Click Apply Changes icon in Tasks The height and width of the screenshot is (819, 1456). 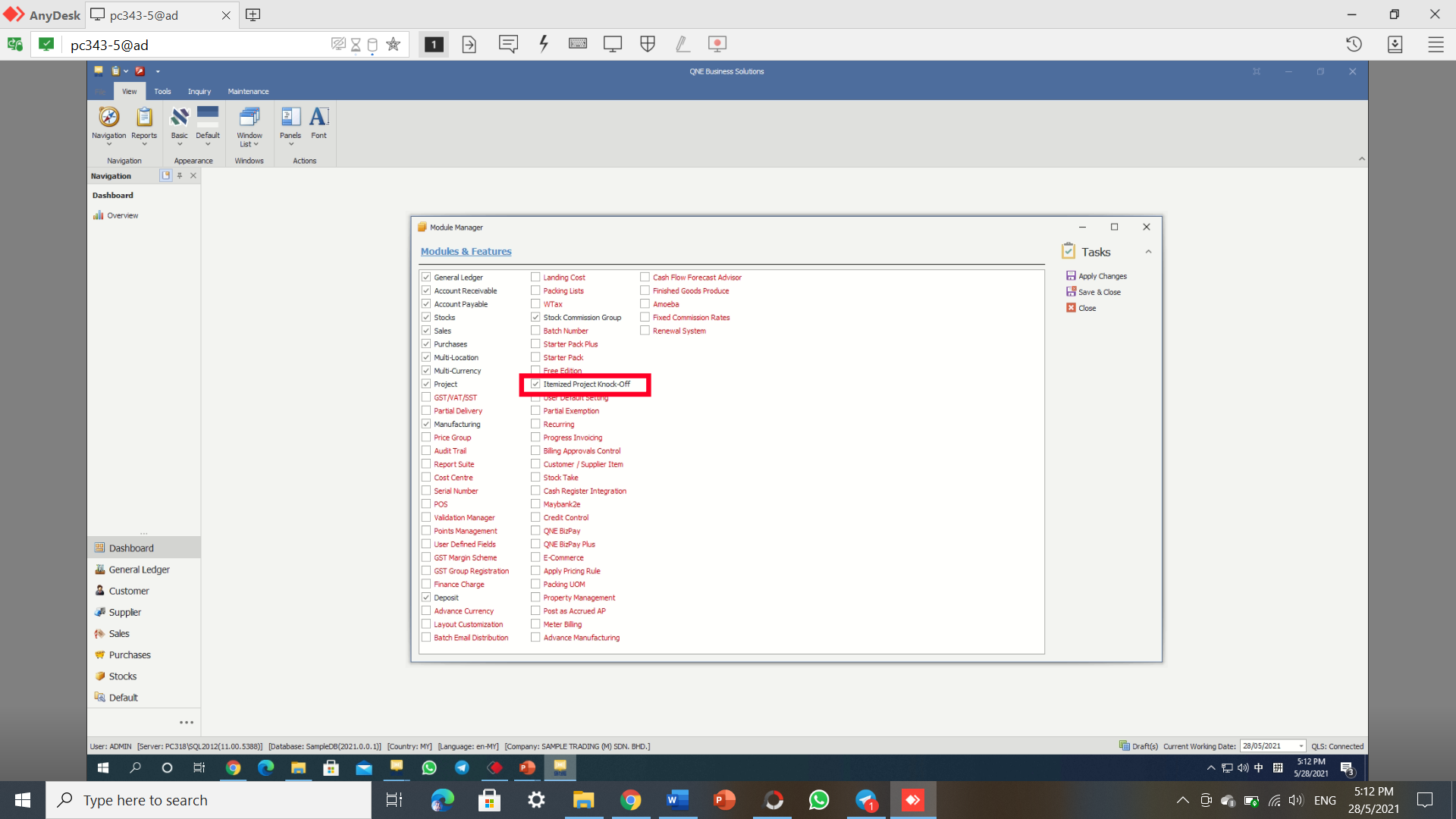(1071, 276)
